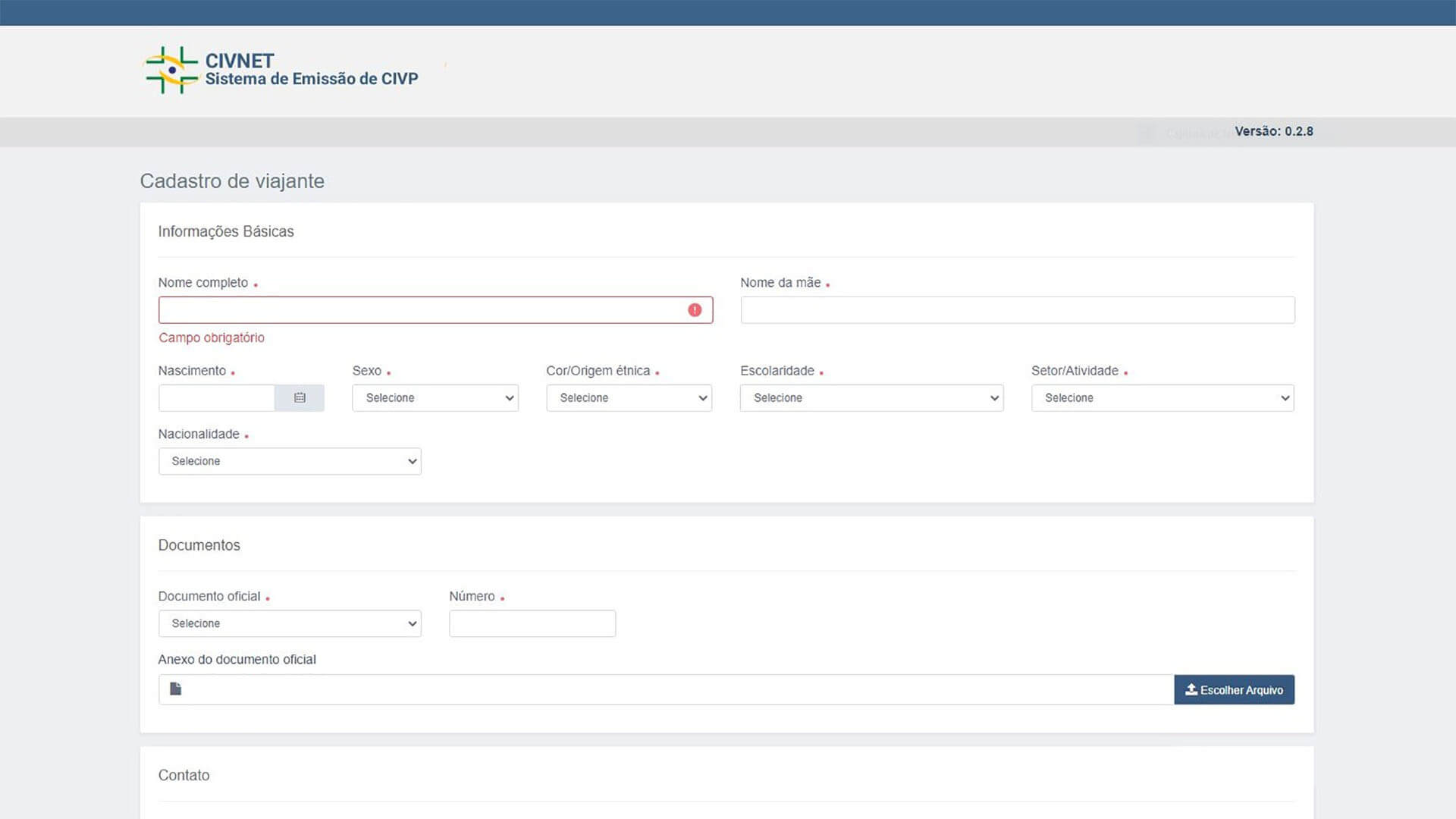The height and width of the screenshot is (819, 1456).
Task: Click the Campo obrigatório error message
Action: pyautogui.click(x=212, y=338)
